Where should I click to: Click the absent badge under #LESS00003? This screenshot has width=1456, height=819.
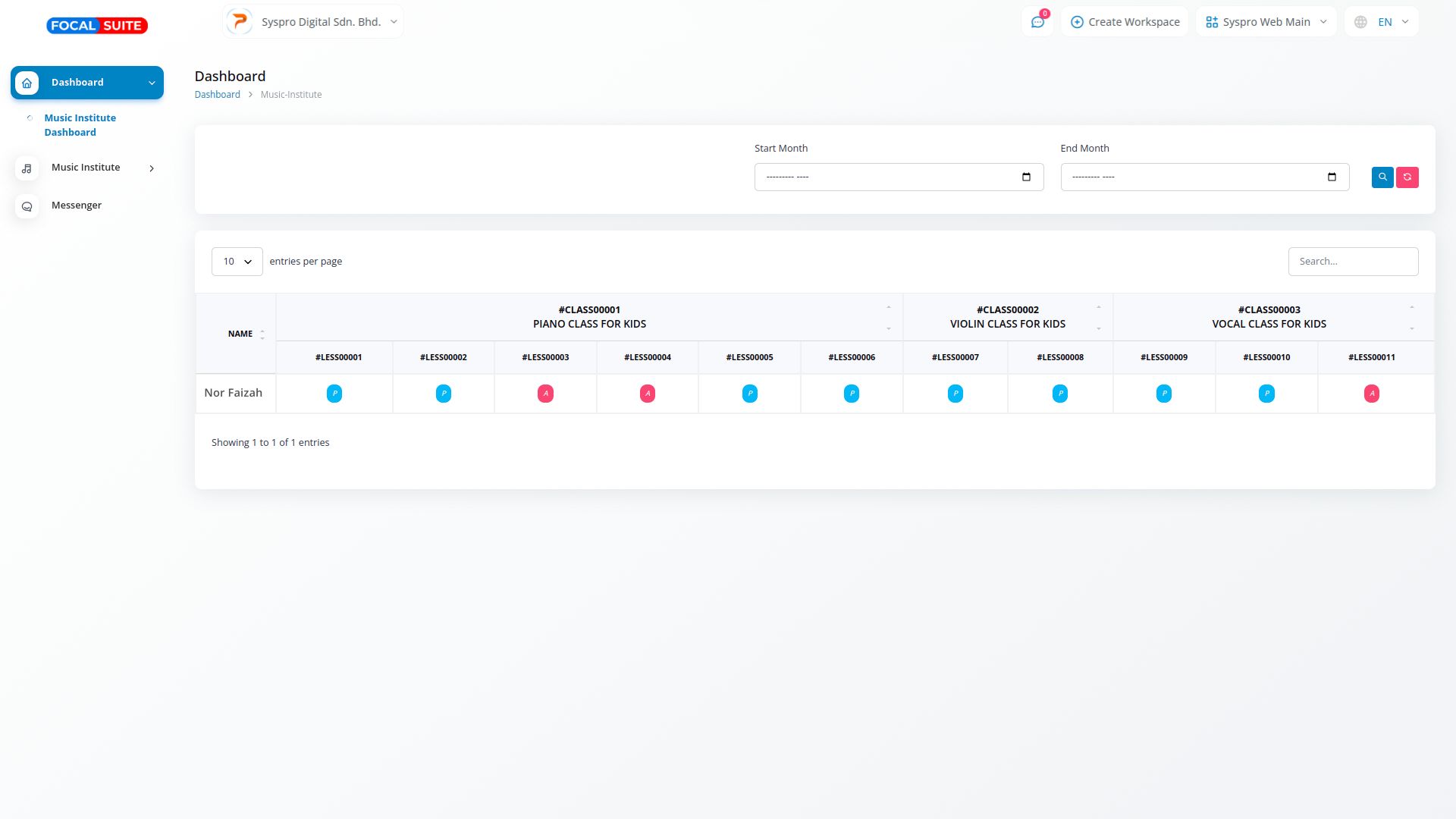(545, 394)
